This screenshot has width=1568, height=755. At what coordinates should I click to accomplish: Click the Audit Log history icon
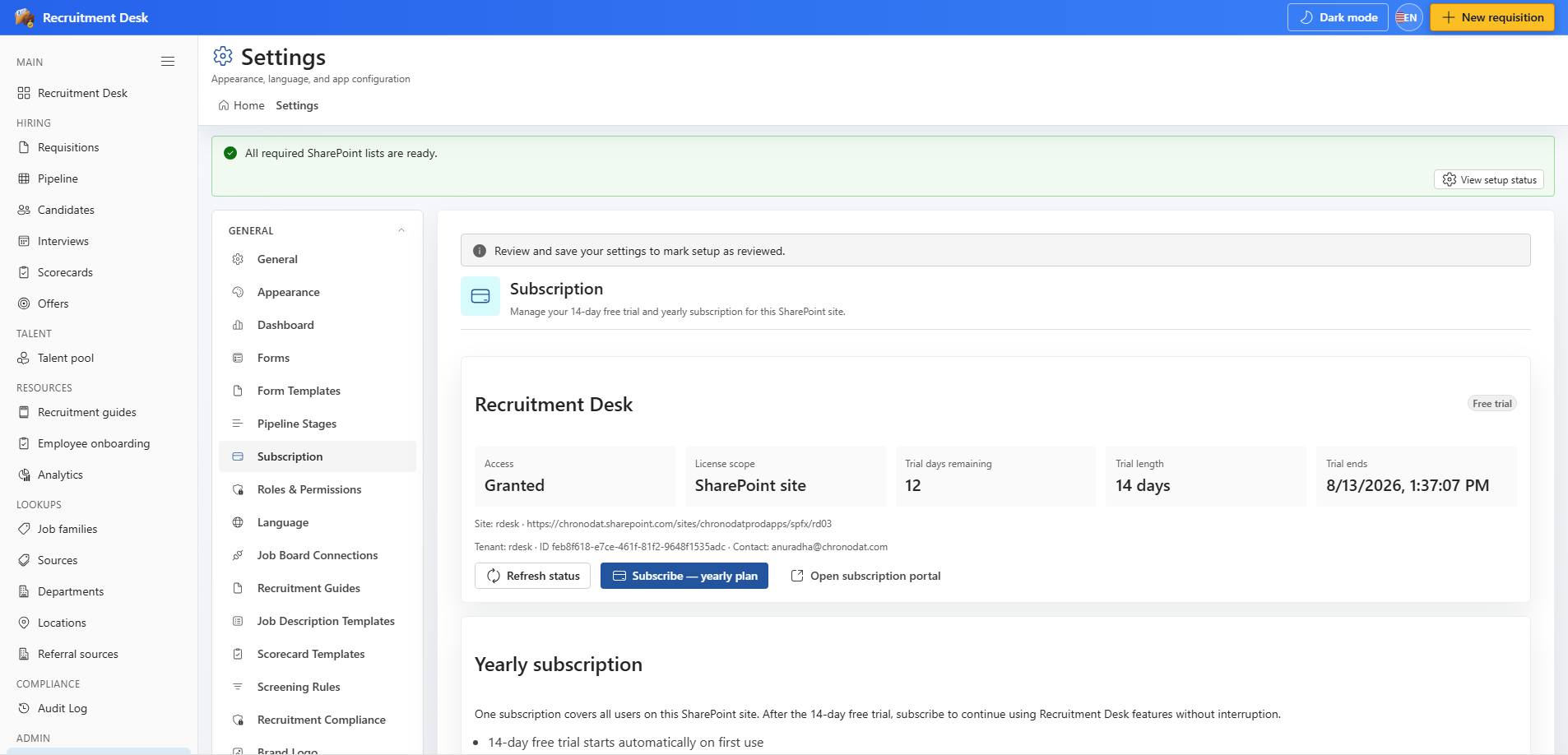24,708
